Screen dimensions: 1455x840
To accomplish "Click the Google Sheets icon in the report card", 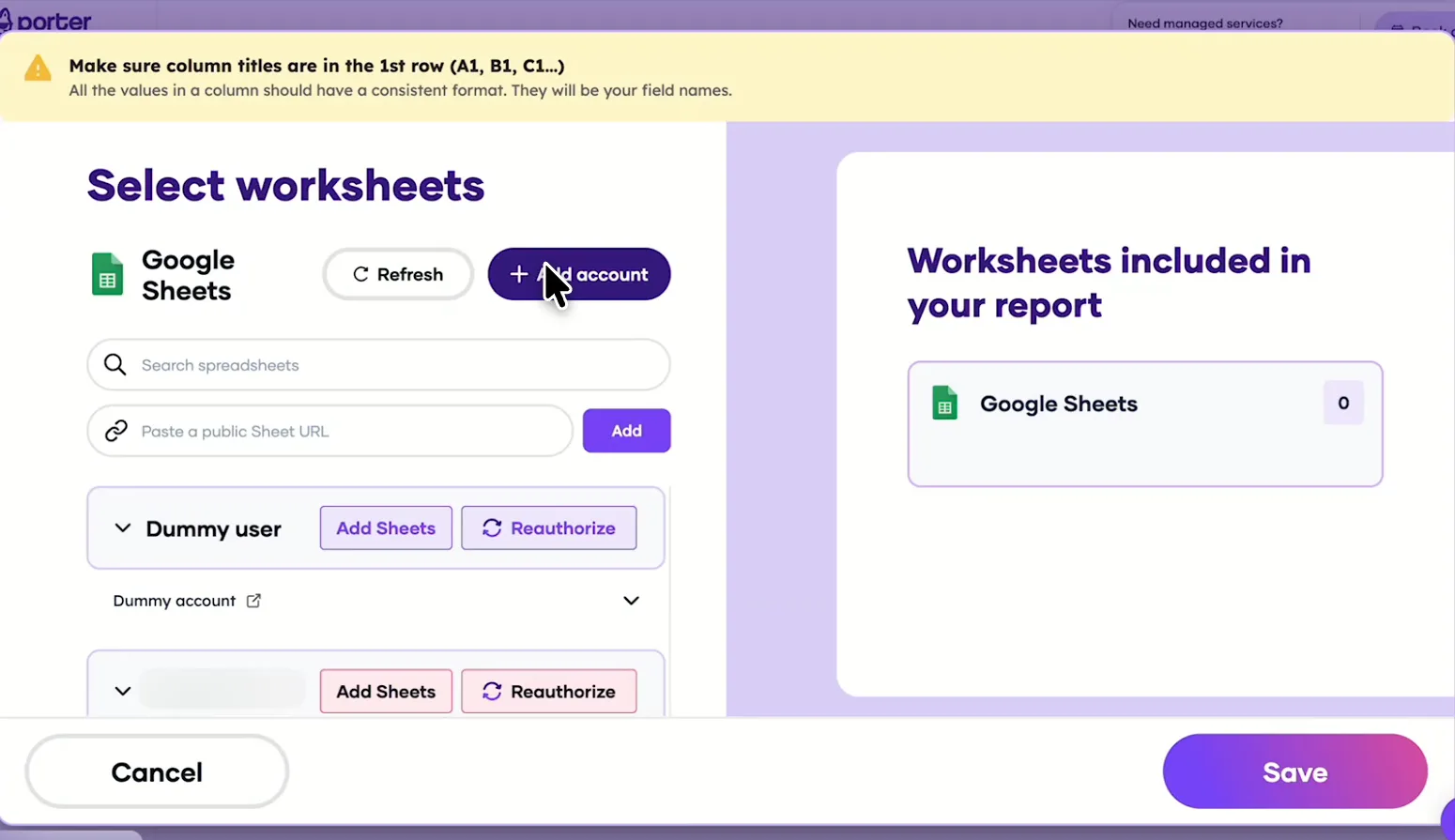I will pos(944,404).
